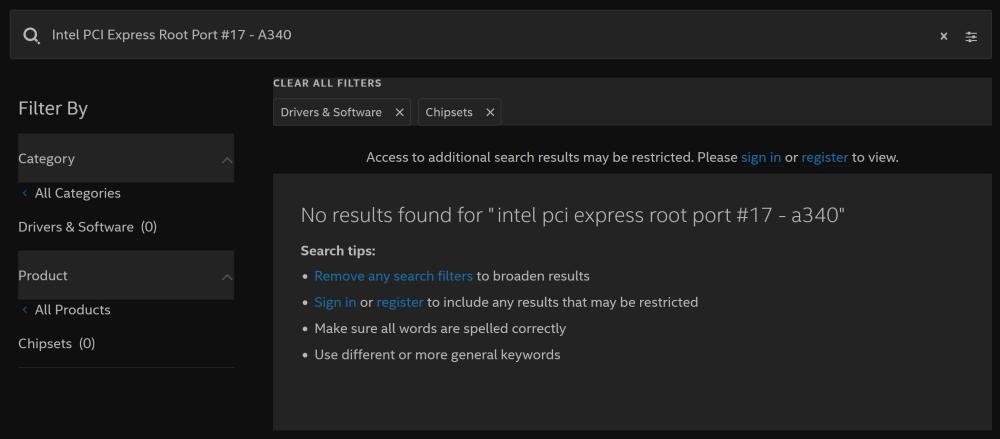The width and height of the screenshot is (1000, 439).
Task: Click the Product header label
Action: [x=43, y=276]
